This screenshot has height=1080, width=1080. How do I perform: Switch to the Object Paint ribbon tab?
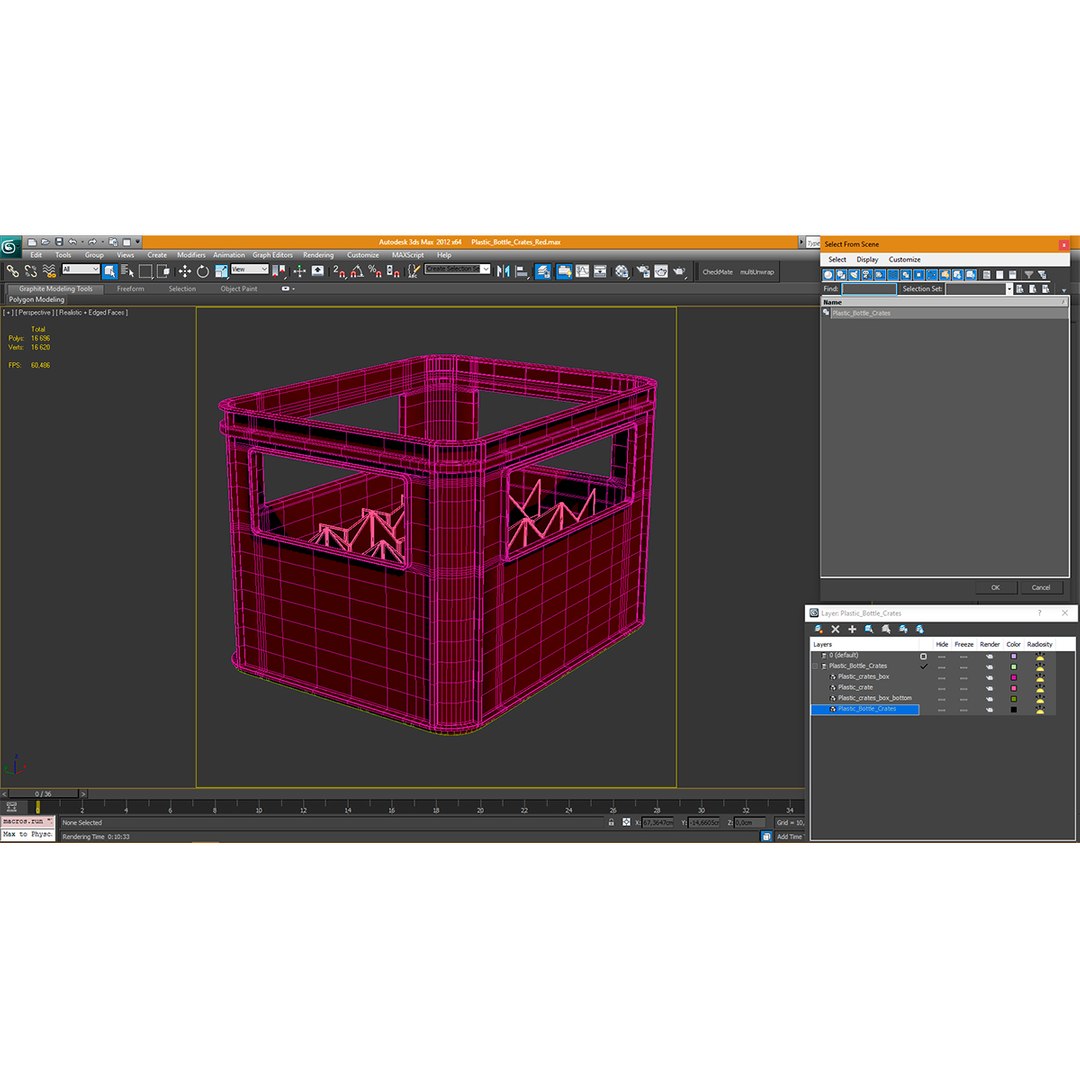(238, 289)
